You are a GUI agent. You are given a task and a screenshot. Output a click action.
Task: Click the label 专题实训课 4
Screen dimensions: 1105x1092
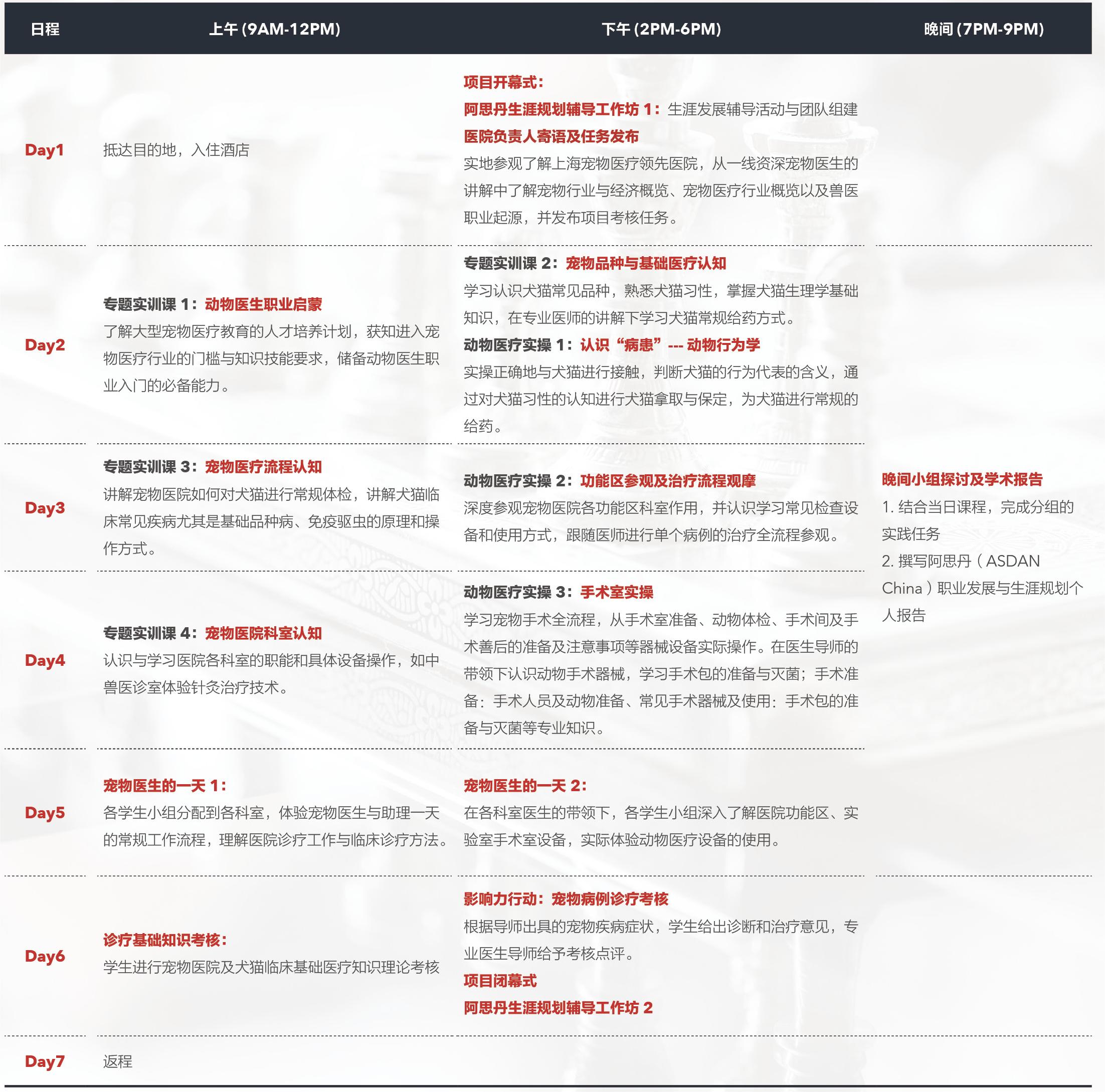[150, 633]
